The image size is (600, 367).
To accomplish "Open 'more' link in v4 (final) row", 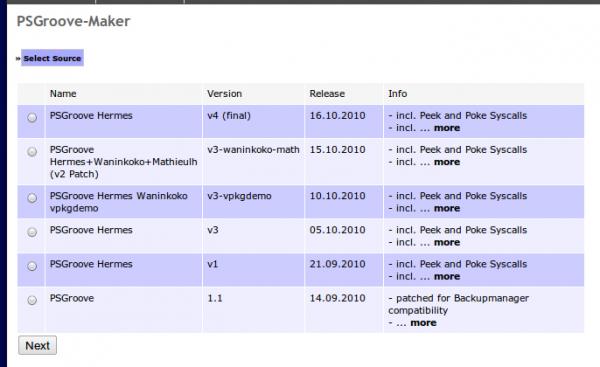I will tap(447, 128).
